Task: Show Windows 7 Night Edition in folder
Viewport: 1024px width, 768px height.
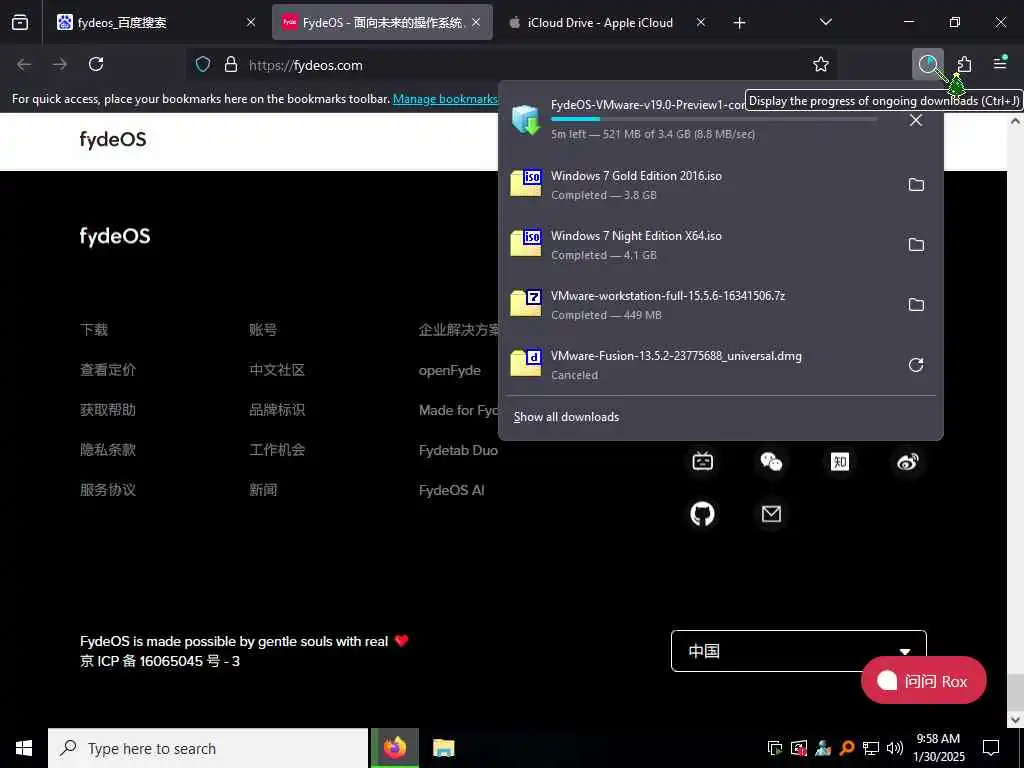Action: click(x=916, y=245)
